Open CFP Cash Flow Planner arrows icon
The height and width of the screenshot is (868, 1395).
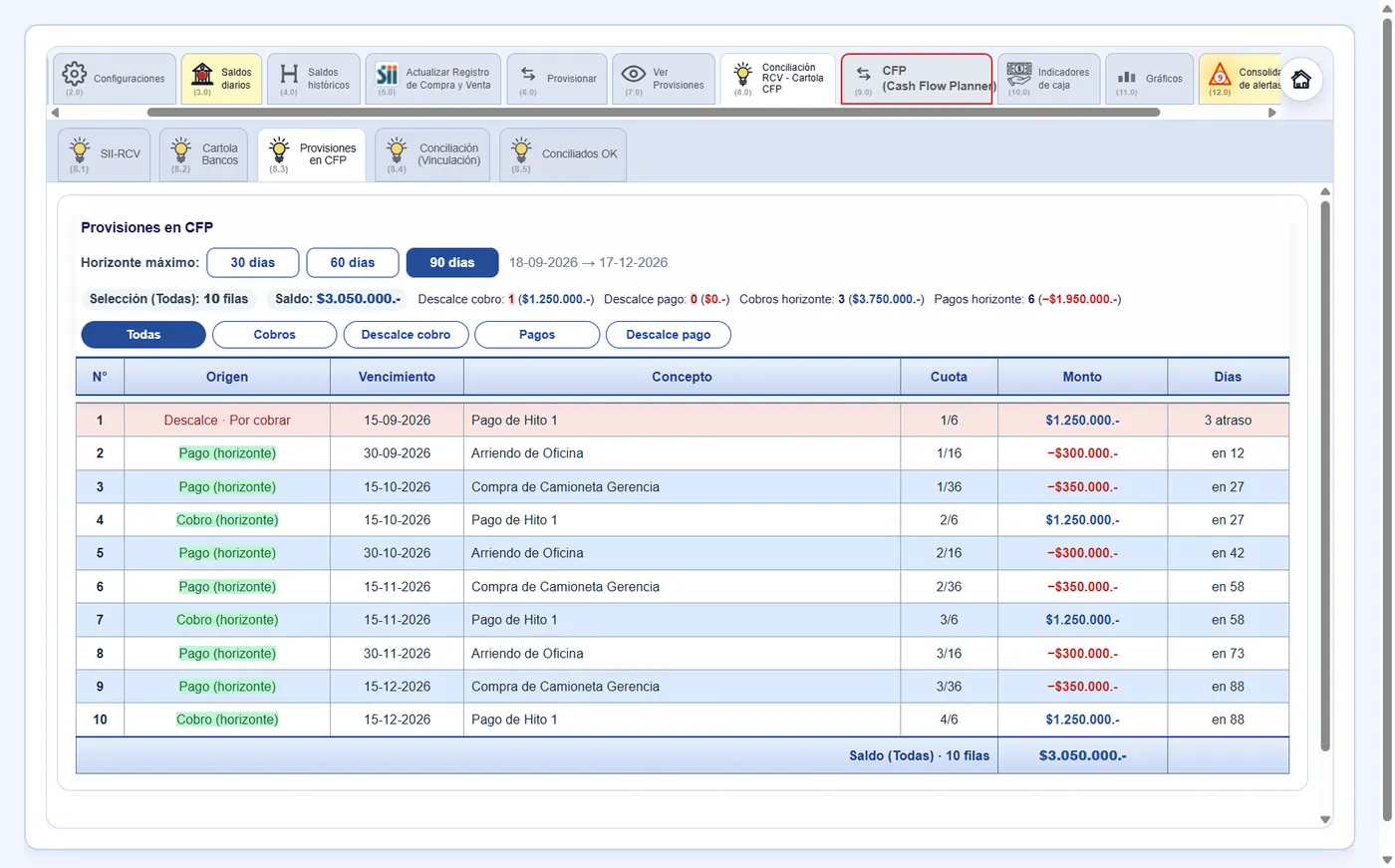pyautogui.click(x=864, y=75)
